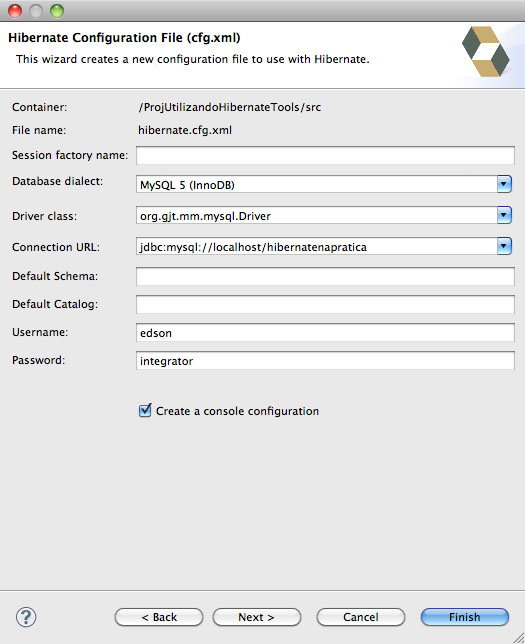Expand the Connection URL dropdown arrow
Image resolution: width=525 pixels, height=644 pixels.
tap(504, 246)
